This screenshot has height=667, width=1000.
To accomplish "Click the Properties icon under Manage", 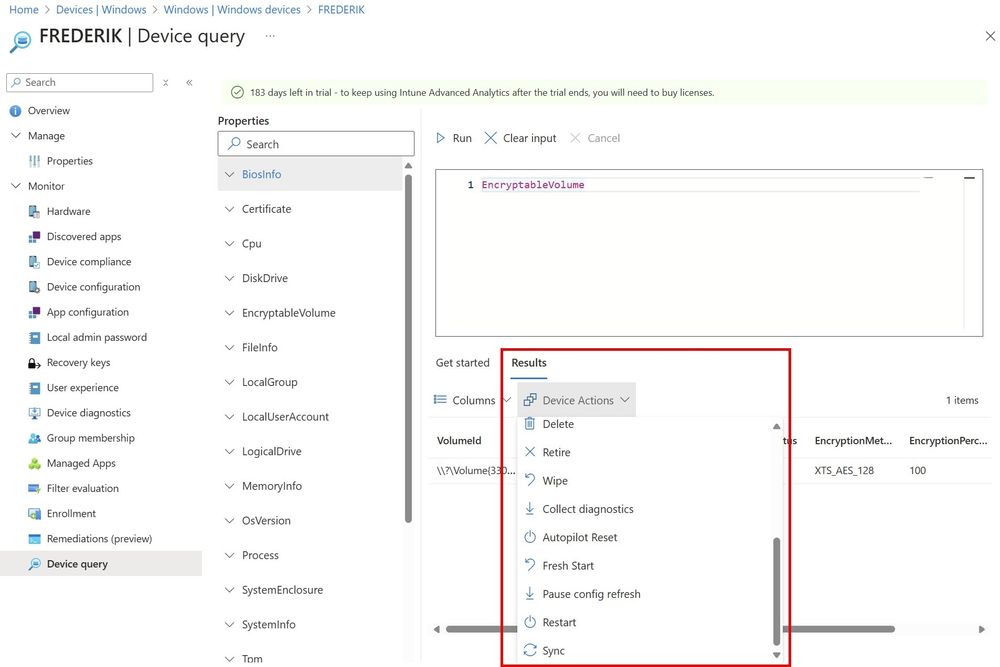I will point(34,161).
